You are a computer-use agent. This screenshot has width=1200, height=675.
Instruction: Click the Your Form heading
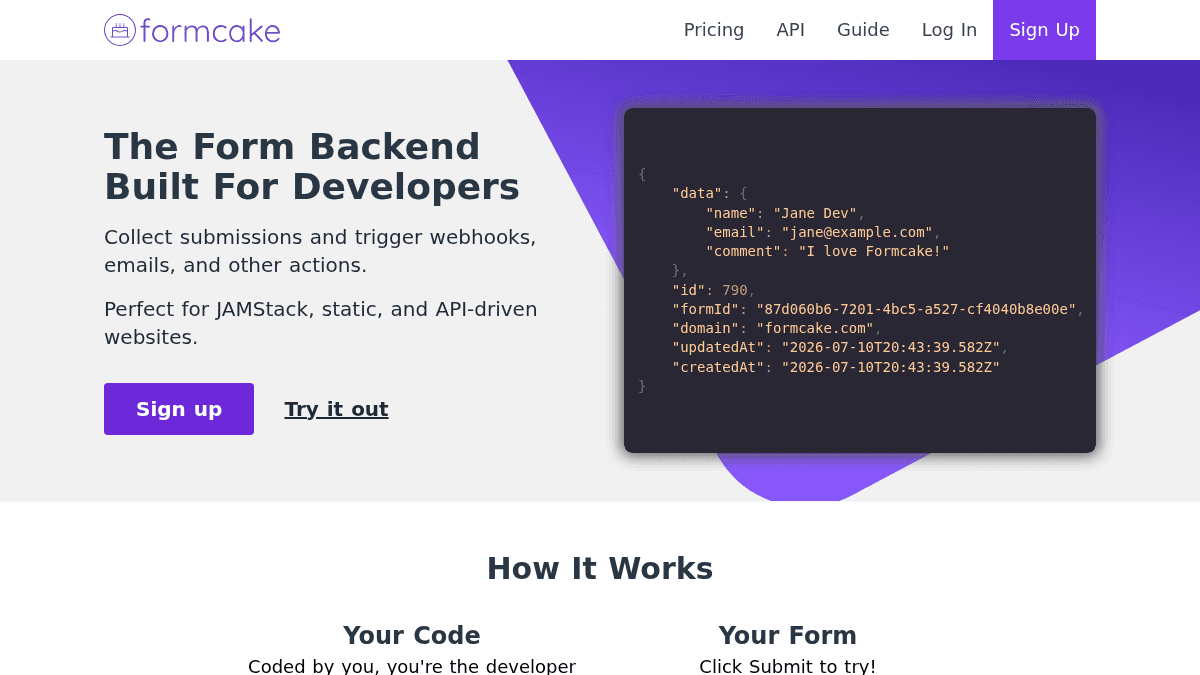pyautogui.click(x=788, y=635)
